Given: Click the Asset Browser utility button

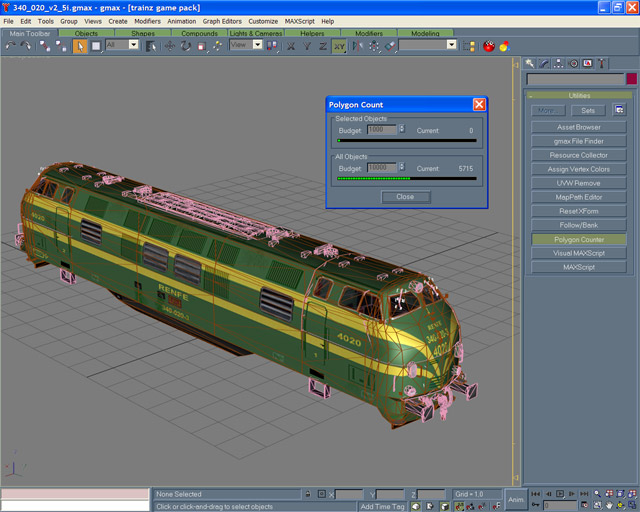Looking at the screenshot, I should tap(579, 127).
